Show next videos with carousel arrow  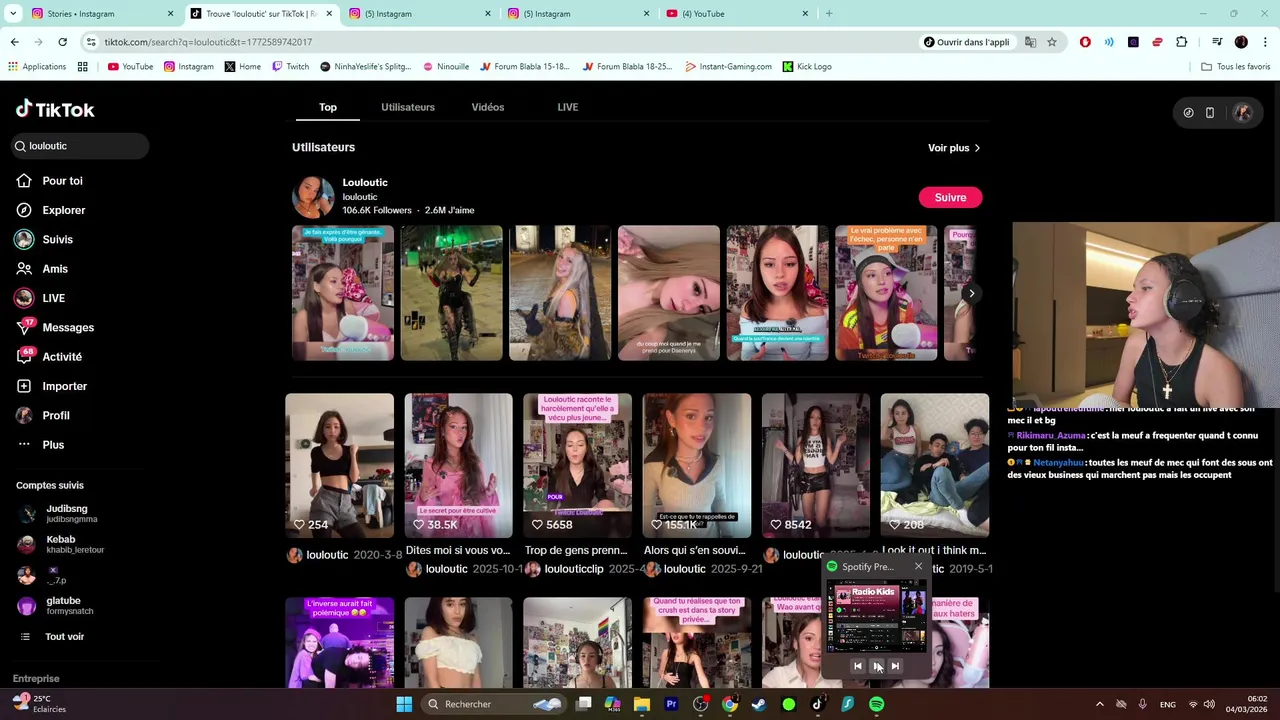click(x=971, y=293)
